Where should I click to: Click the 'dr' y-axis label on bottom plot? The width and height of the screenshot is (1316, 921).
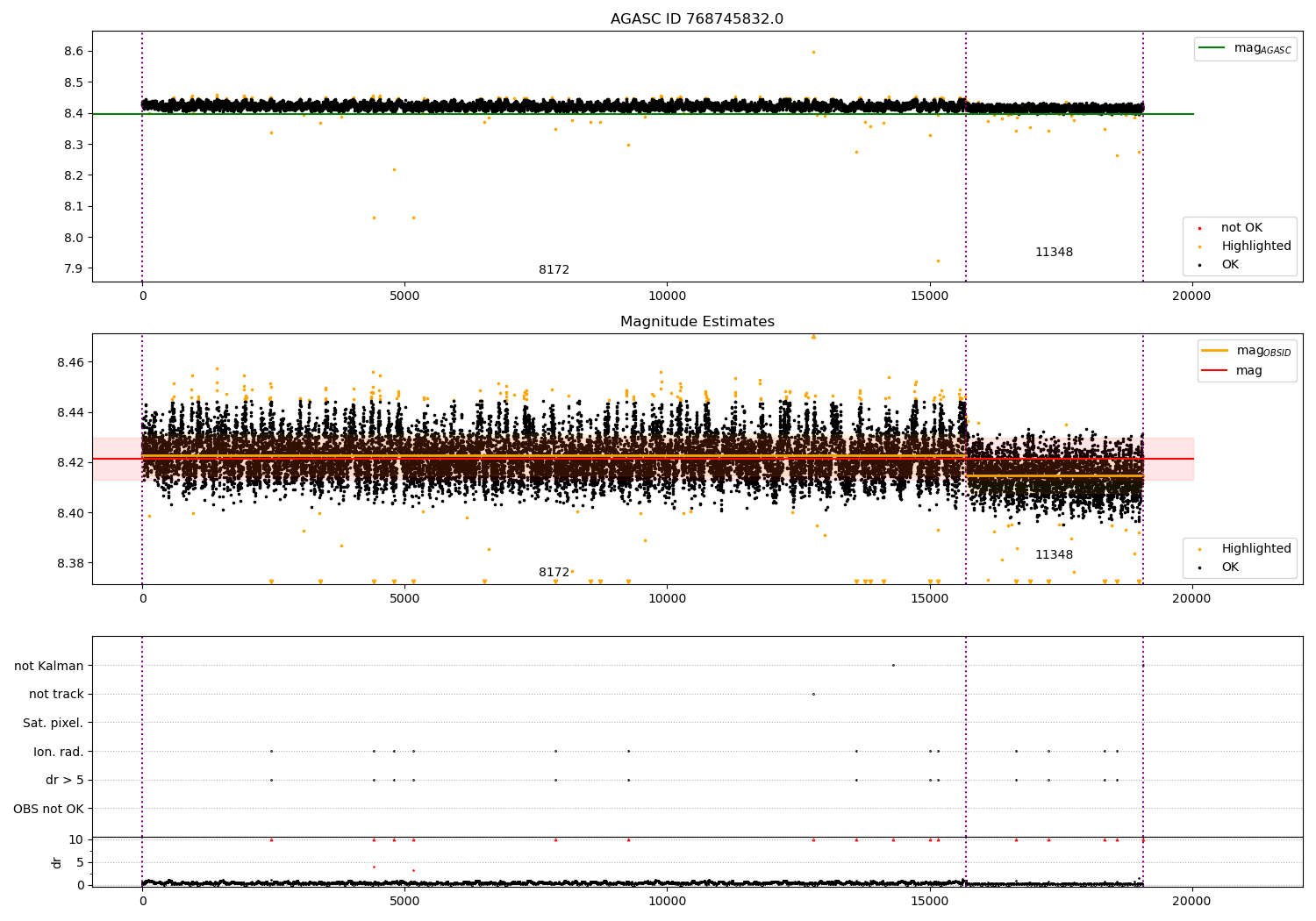[x=57, y=862]
